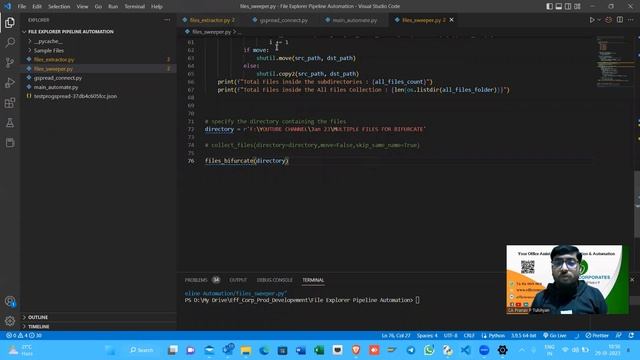The image size is (640, 360).
Task: Click the Accounts icon in activity bar
Action: click(10, 301)
